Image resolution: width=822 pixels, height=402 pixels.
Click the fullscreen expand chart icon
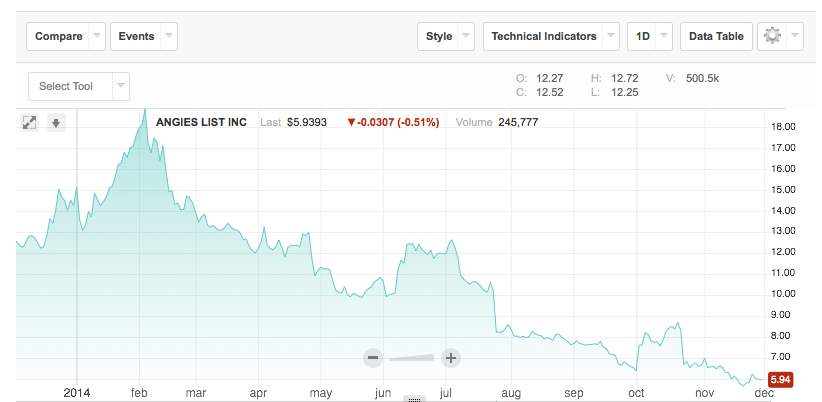(x=30, y=122)
